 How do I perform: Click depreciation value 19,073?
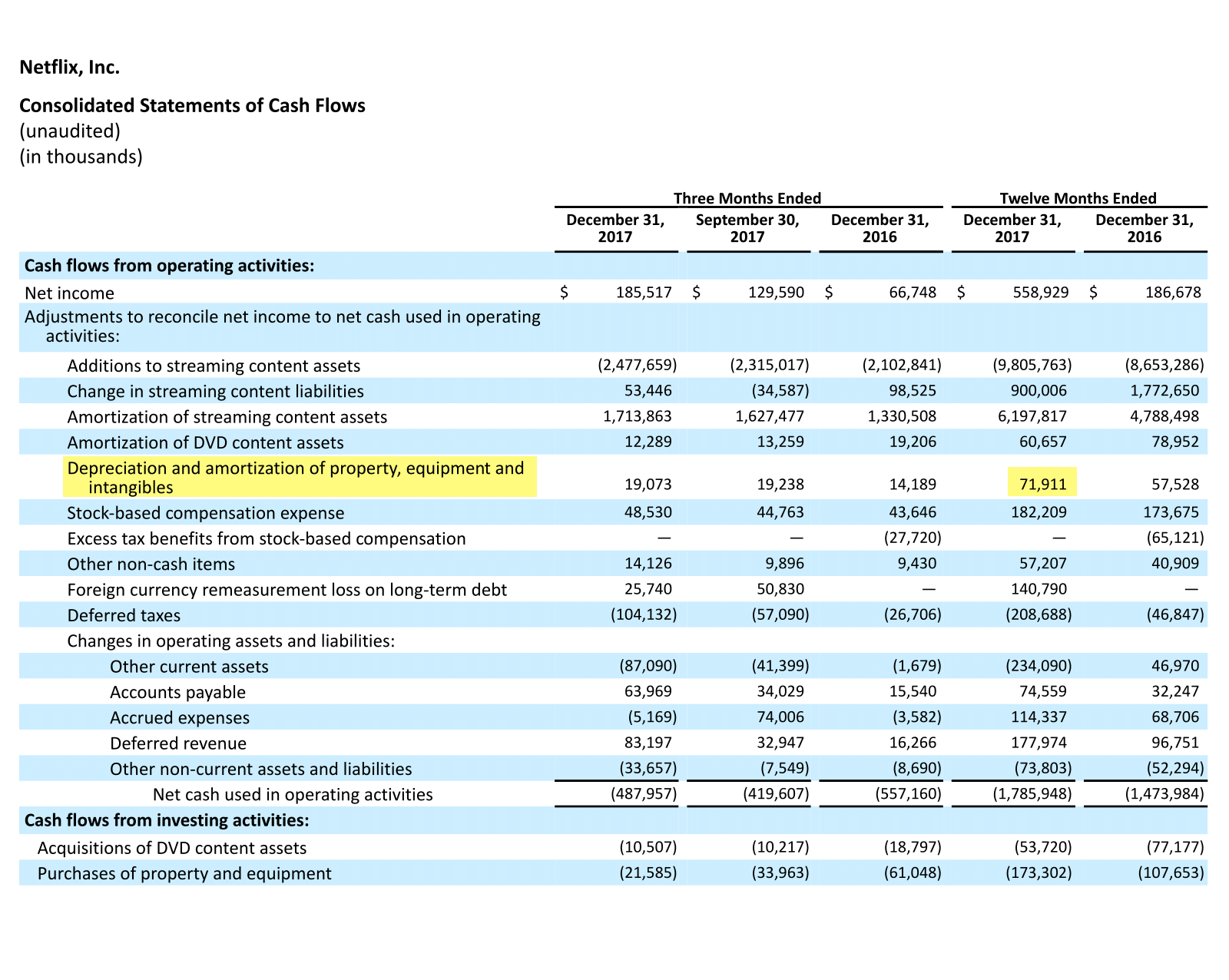coord(648,485)
